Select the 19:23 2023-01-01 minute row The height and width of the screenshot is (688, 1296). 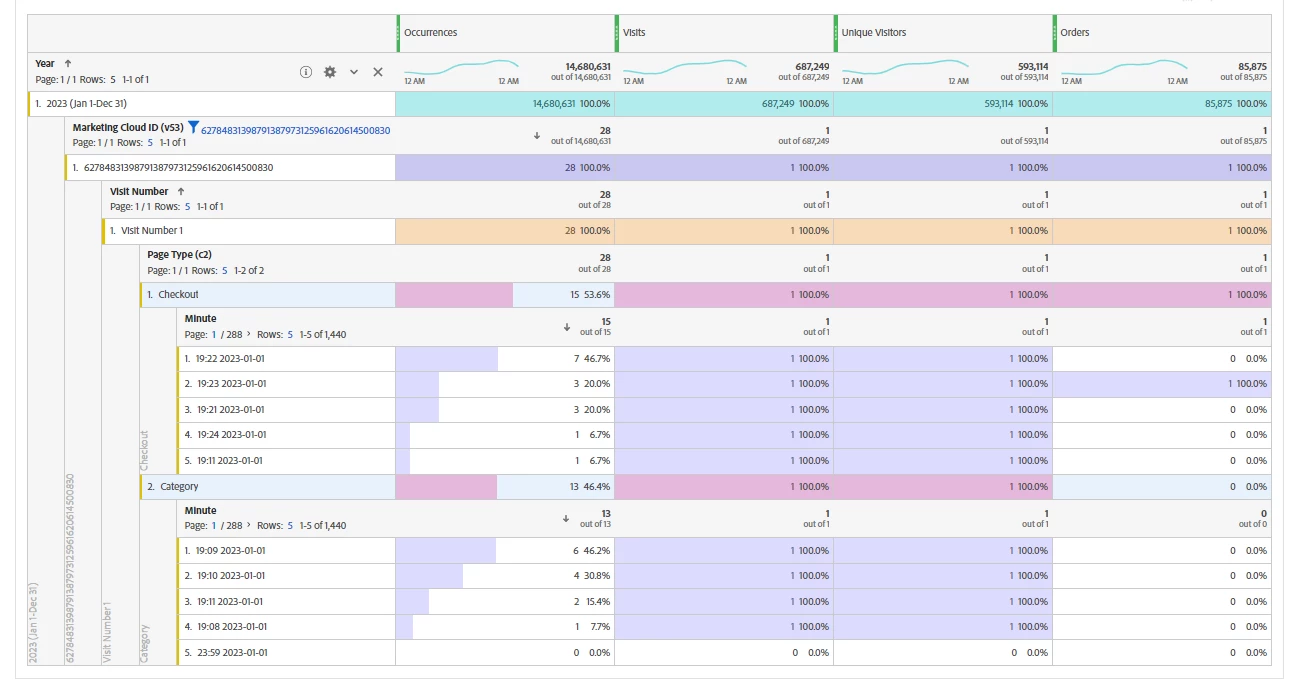286,384
